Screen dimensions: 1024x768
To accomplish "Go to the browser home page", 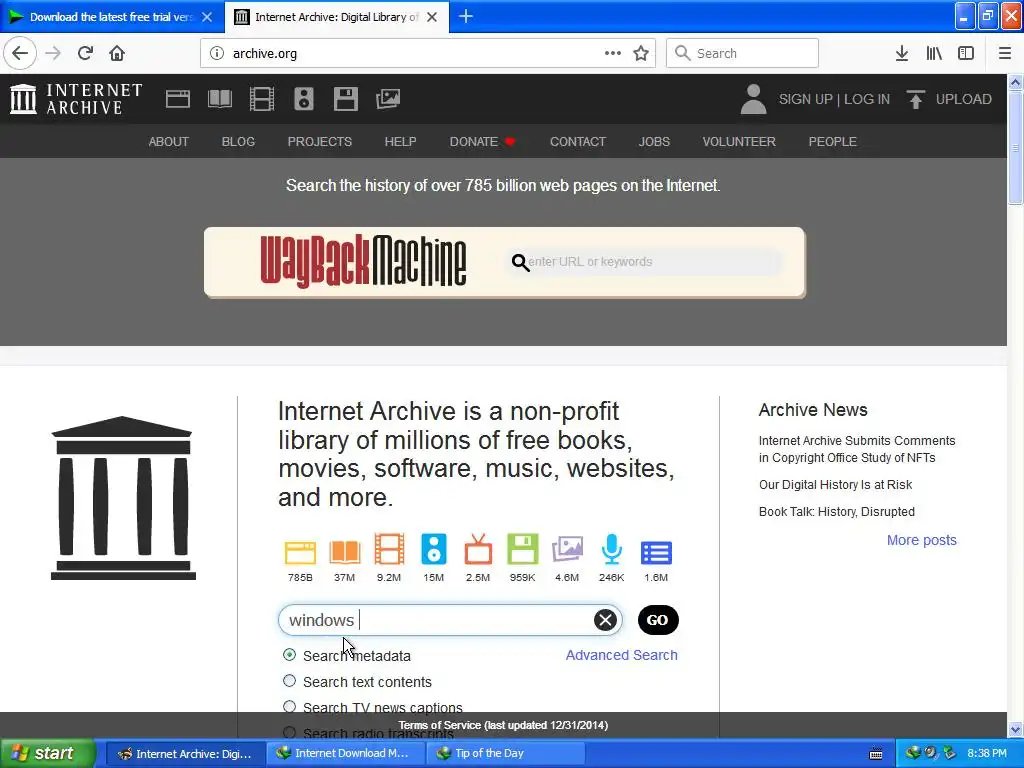I will pyautogui.click(x=117, y=53).
